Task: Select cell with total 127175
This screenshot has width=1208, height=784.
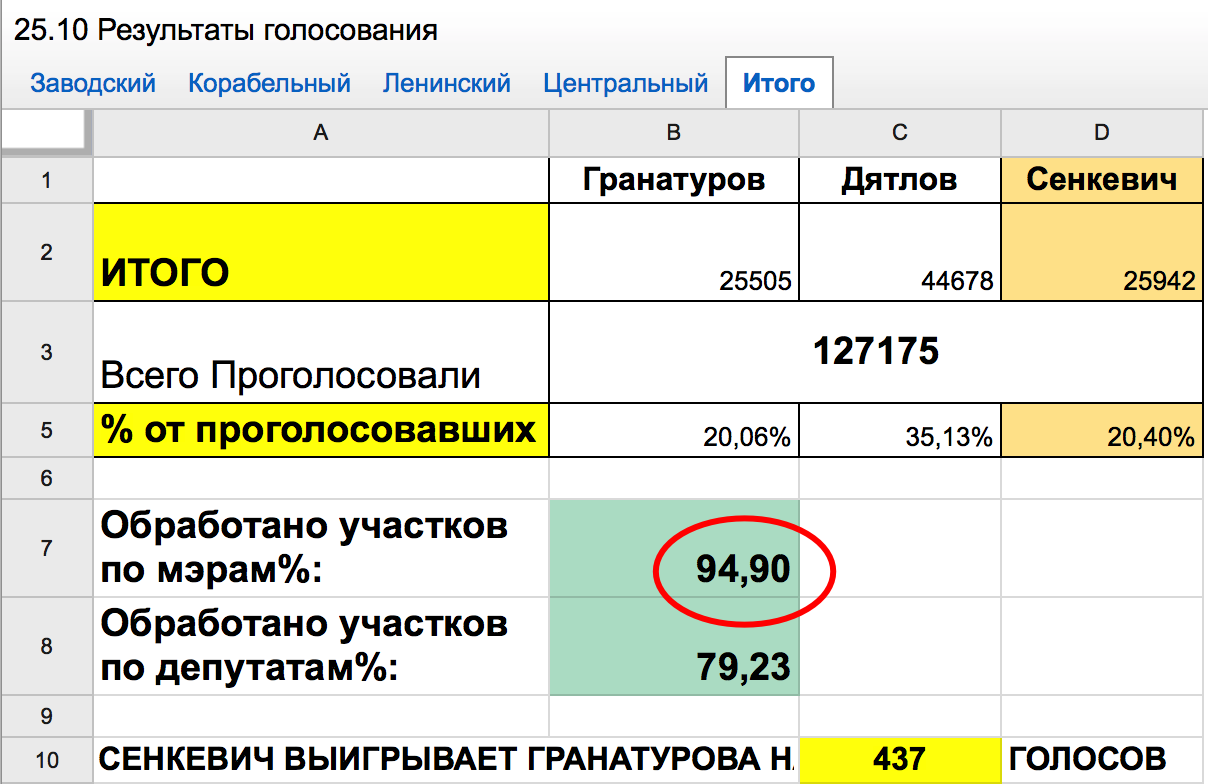Action: click(875, 352)
